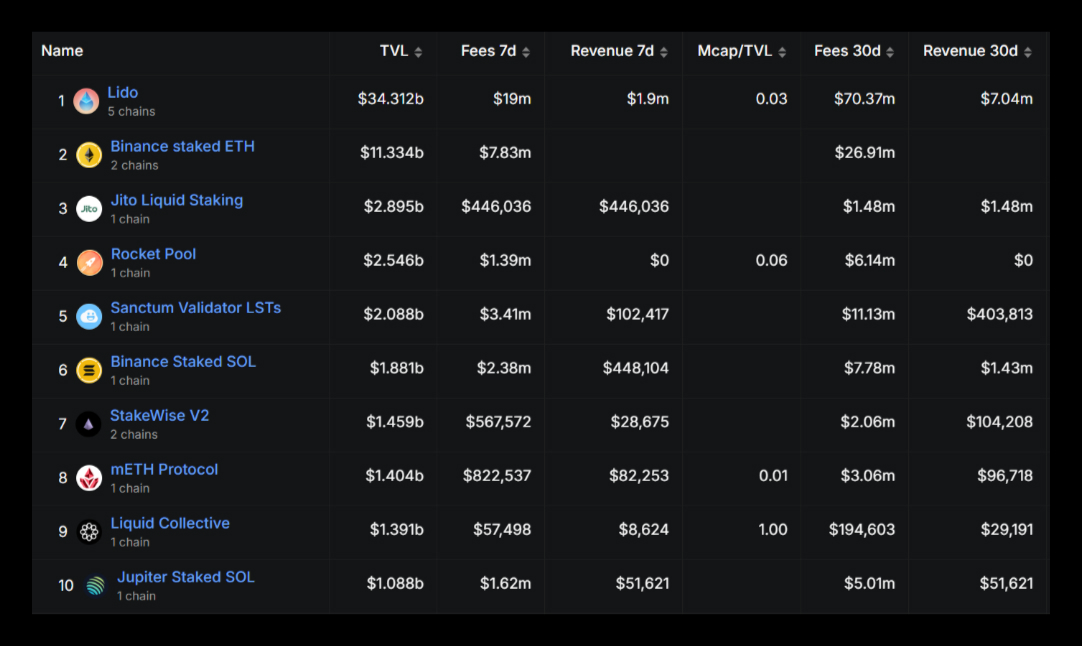Sort by Fees 30d column arrows

tap(890, 52)
